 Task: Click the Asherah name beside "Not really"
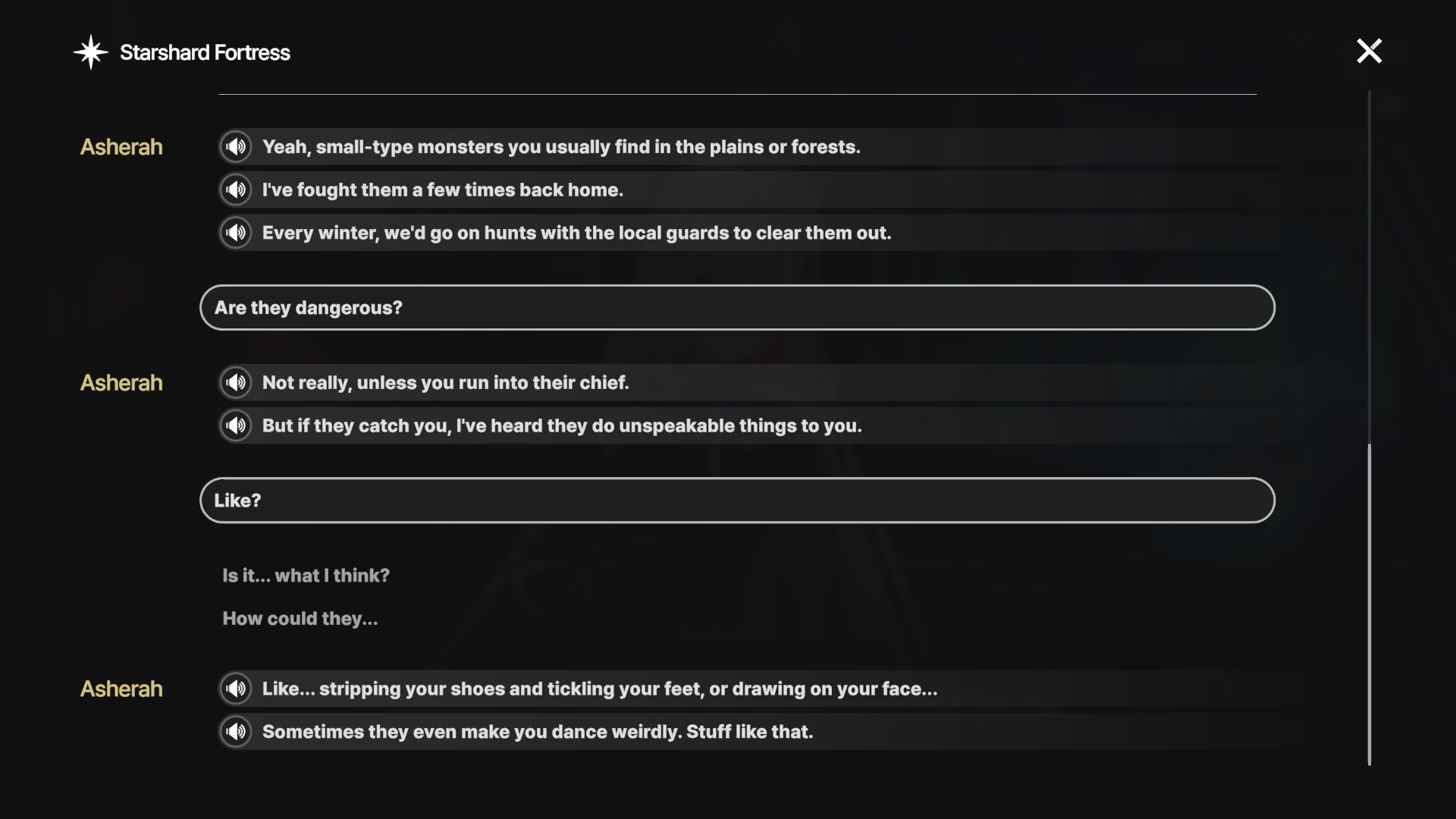pos(121,382)
